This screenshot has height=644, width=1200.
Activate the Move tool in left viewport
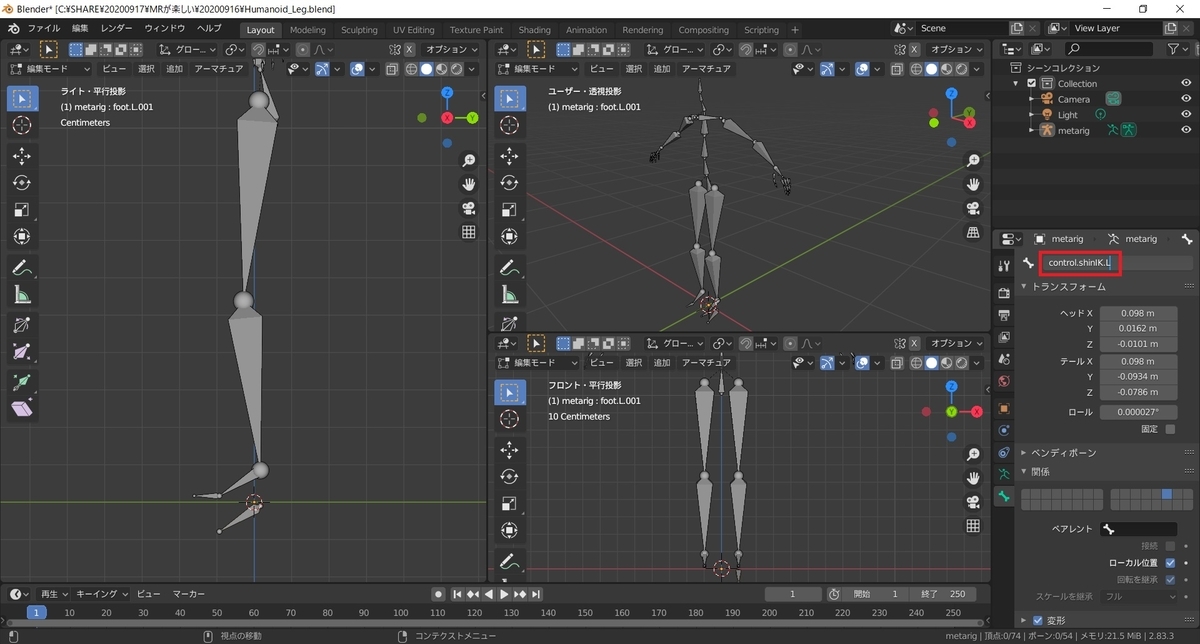[22, 156]
